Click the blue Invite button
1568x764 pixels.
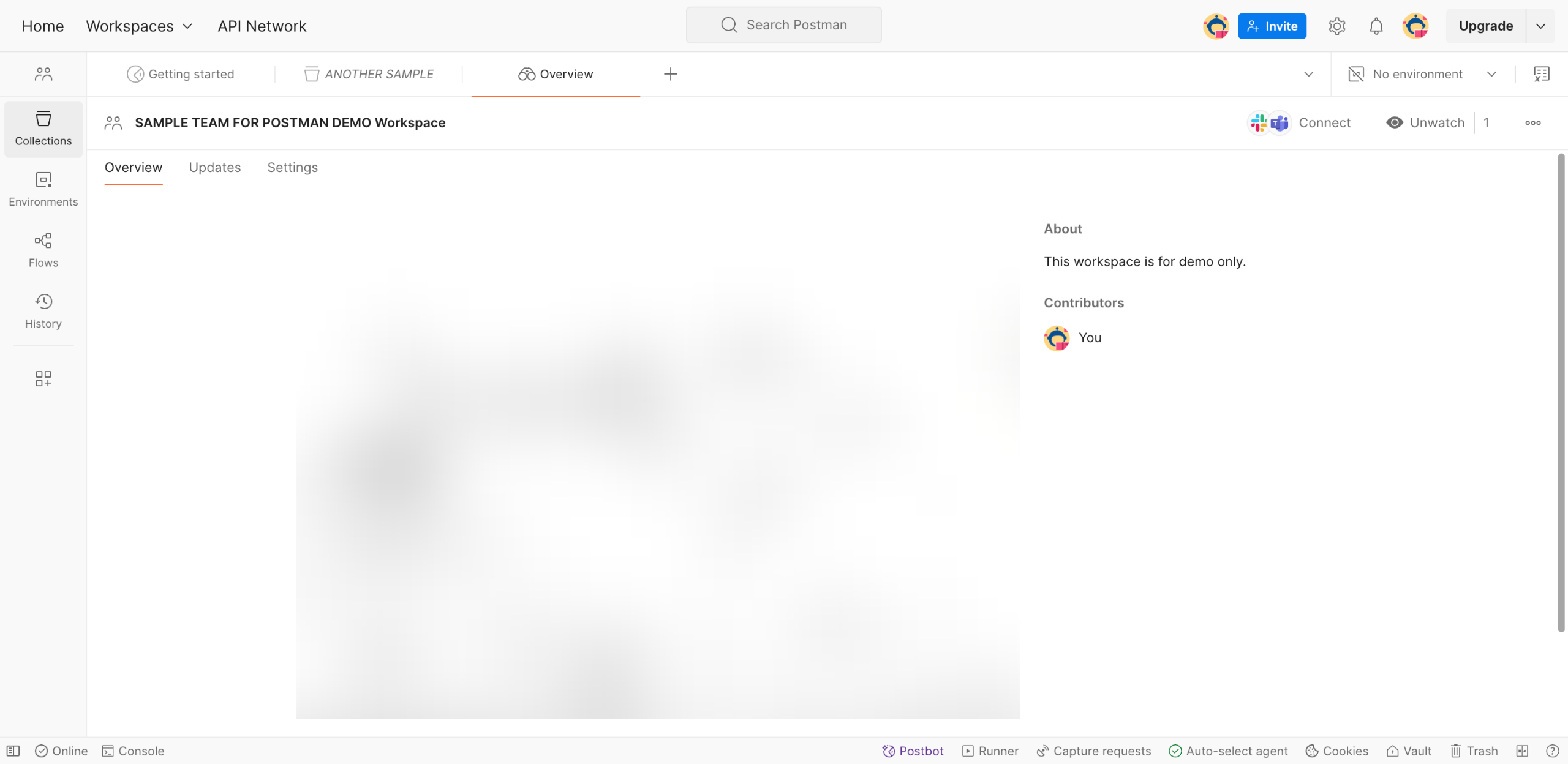click(1272, 26)
